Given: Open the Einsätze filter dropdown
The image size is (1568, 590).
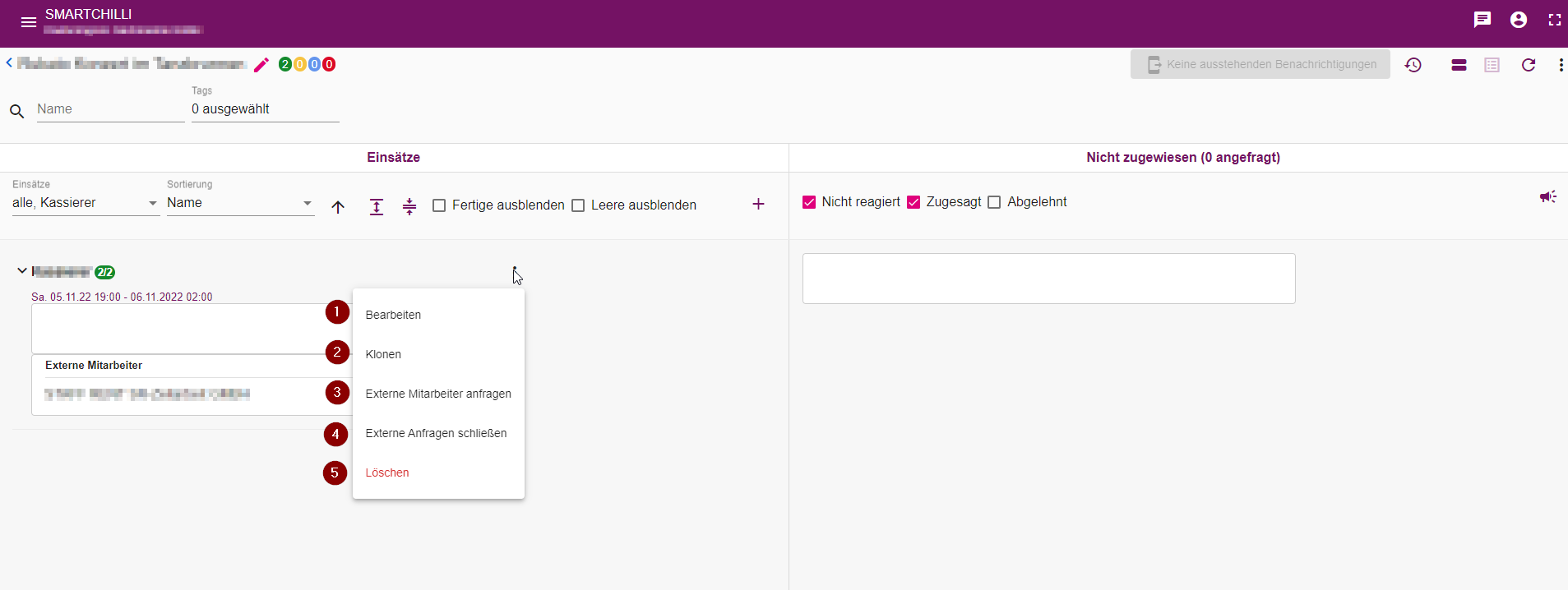Looking at the screenshot, I should (86, 203).
